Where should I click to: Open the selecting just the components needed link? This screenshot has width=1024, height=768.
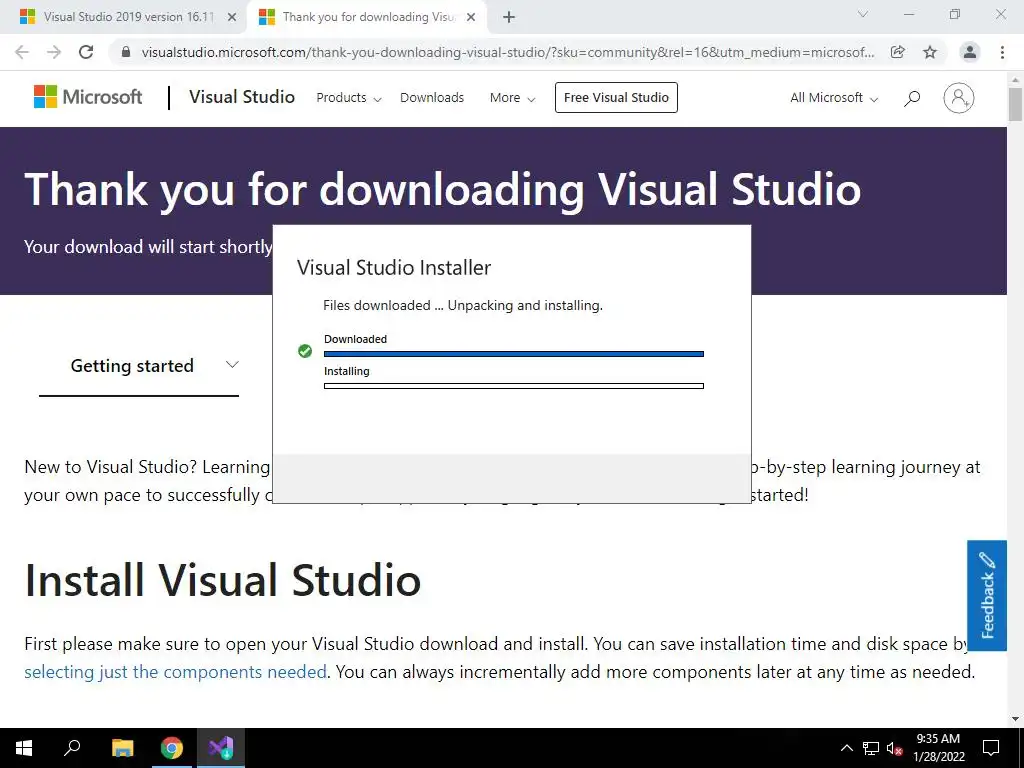tap(175, 672)
